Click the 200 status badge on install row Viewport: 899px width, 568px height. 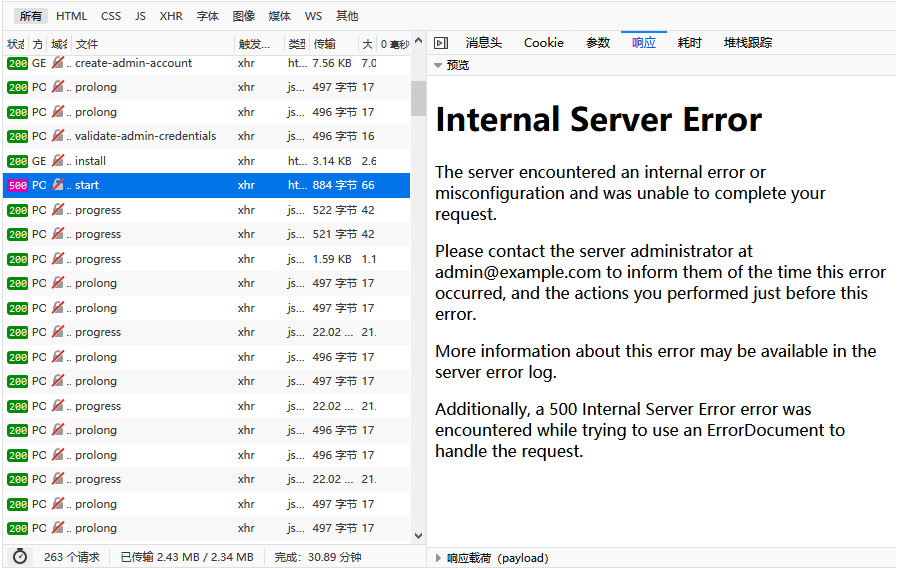17,161
